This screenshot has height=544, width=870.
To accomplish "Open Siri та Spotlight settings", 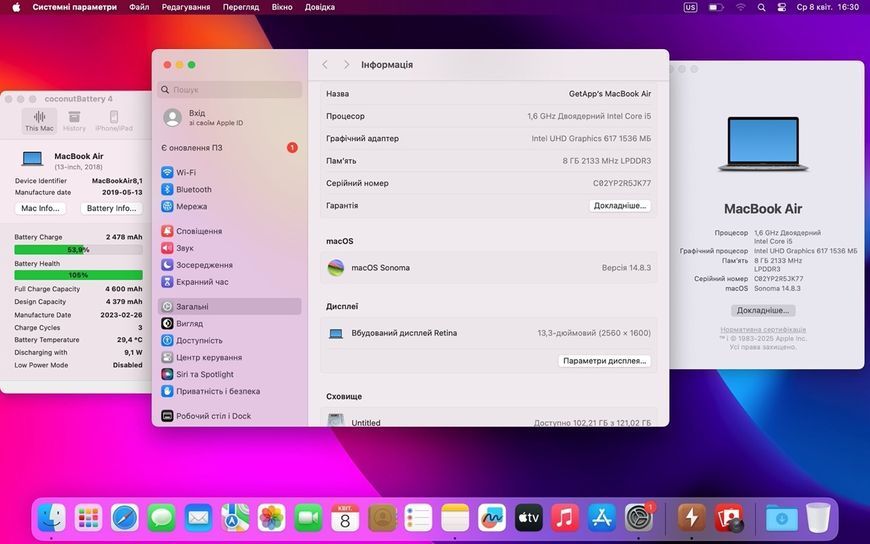I will click(x=230, y=374).
